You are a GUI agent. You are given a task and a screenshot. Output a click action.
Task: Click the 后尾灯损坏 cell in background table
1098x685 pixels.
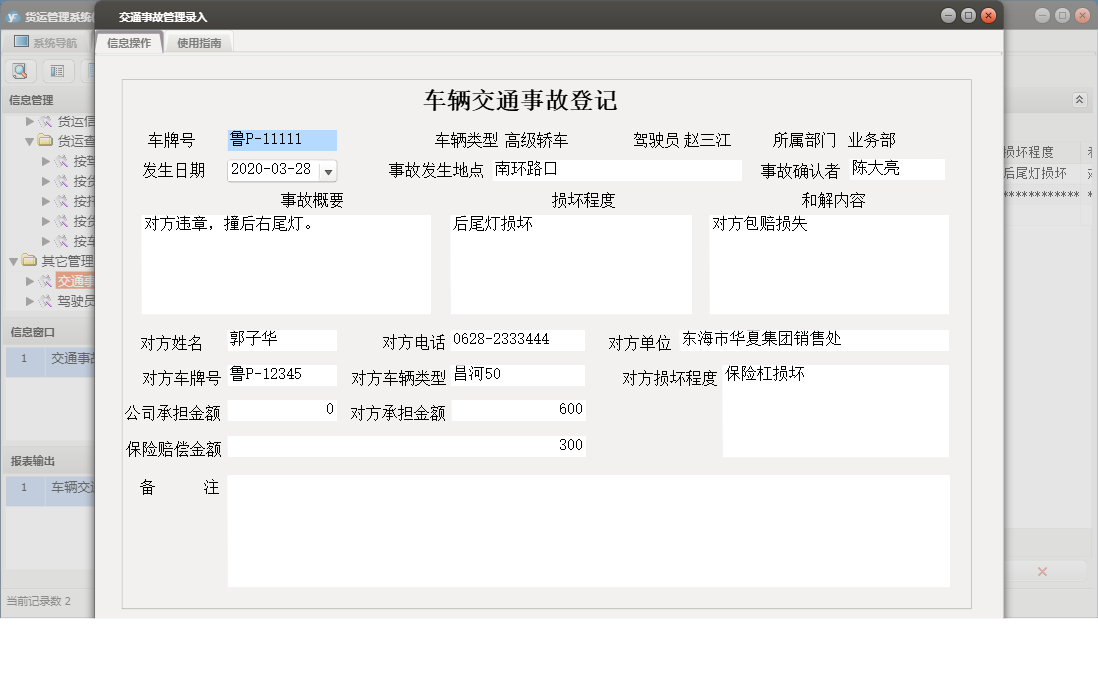1036,173
